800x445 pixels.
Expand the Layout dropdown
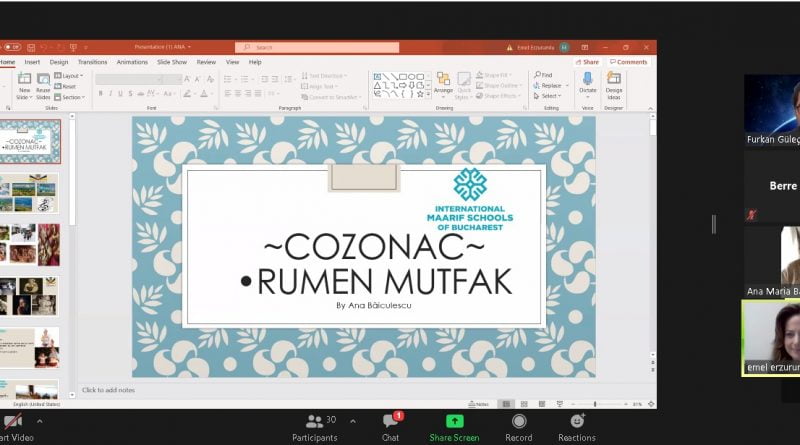coord(70,76)
